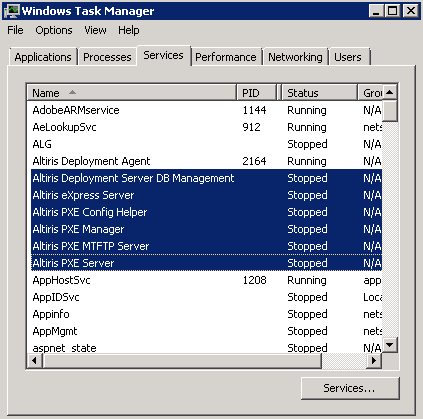Open the File menu
The width and height of the screenshot is (423, 419).
click(x=15, y=30)
